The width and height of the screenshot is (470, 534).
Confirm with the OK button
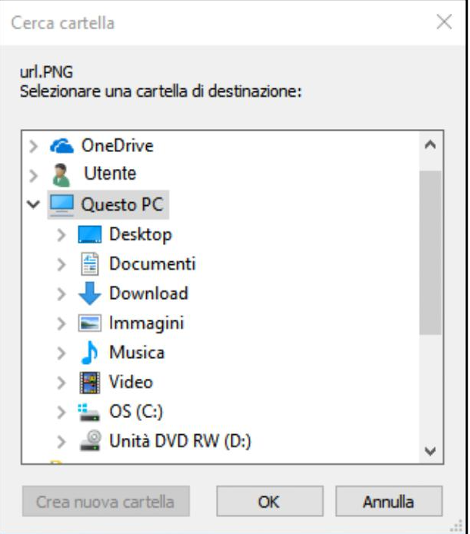270,501
